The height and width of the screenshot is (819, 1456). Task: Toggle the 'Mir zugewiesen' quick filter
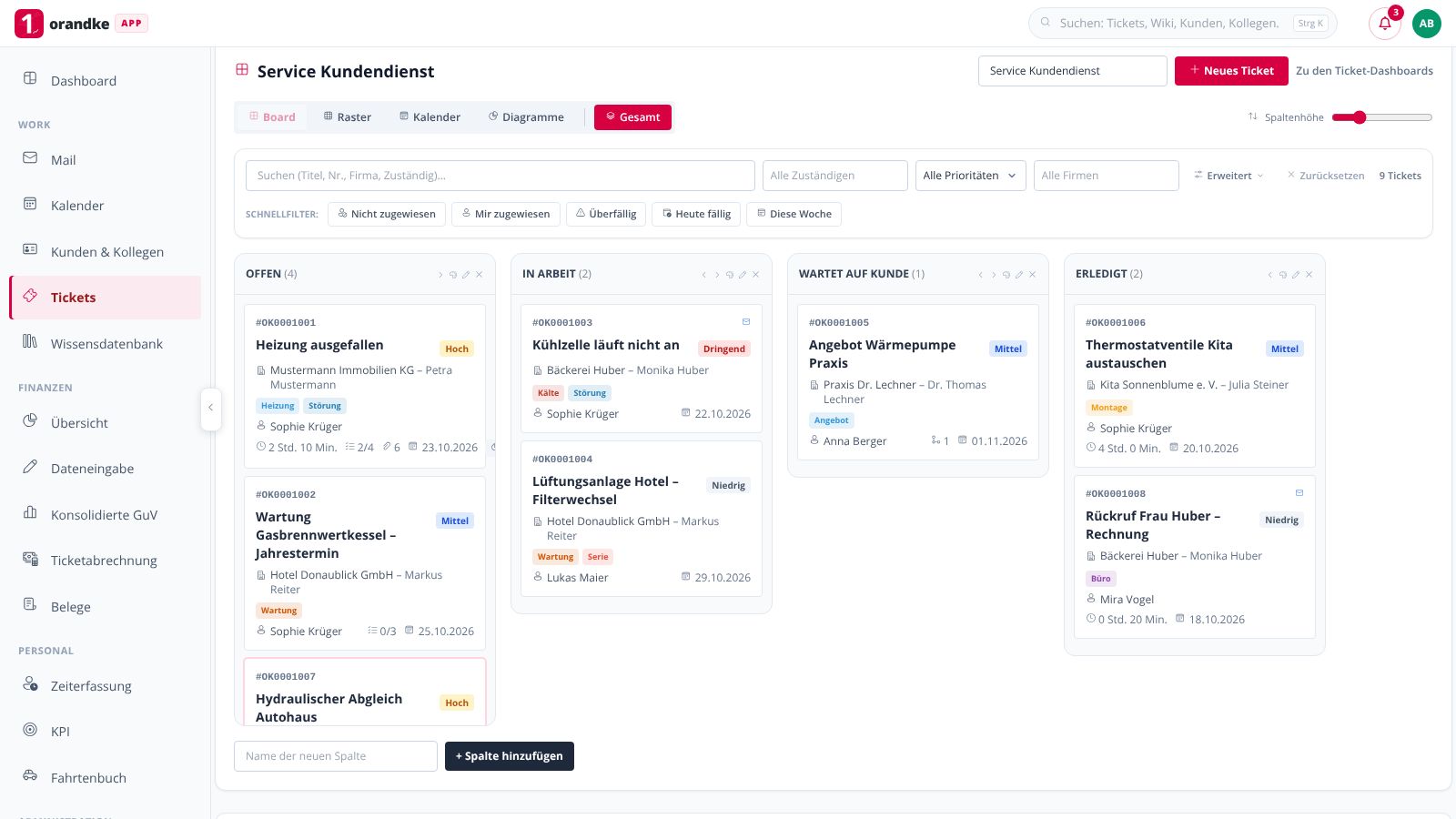pos(506,214)
